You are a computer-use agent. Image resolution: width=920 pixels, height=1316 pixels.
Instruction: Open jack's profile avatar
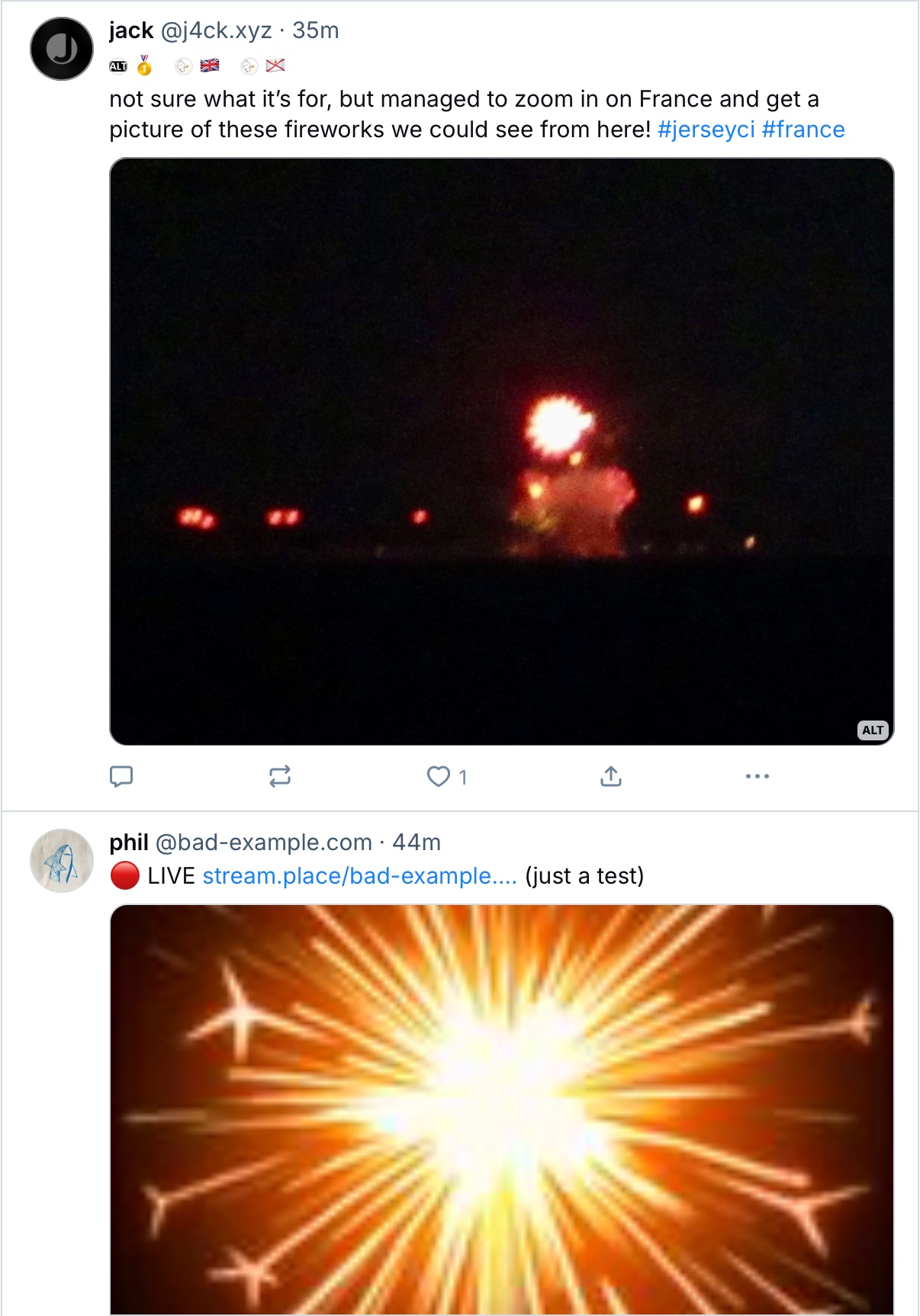tap(62, 49)
